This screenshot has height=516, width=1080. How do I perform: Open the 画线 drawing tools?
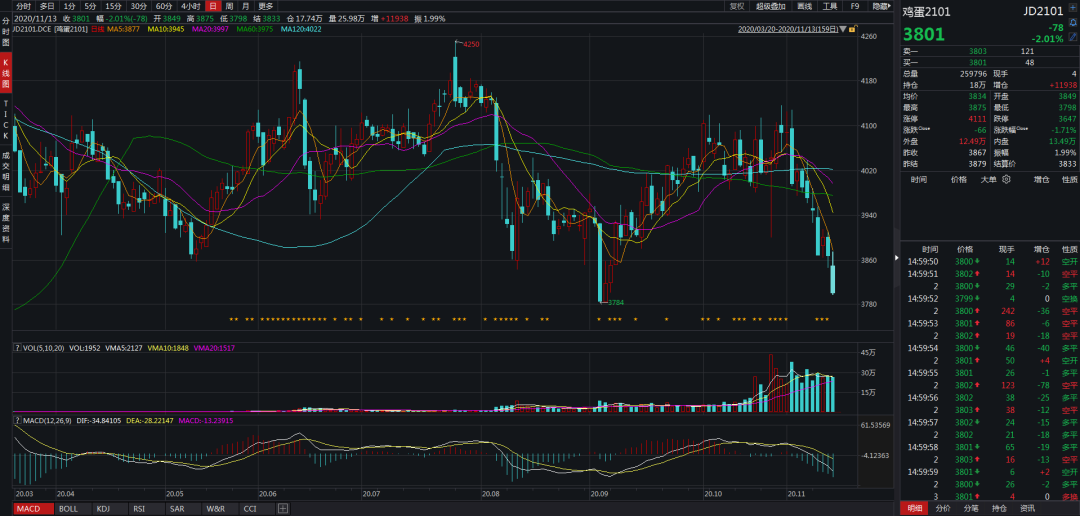tap(804, 6)
